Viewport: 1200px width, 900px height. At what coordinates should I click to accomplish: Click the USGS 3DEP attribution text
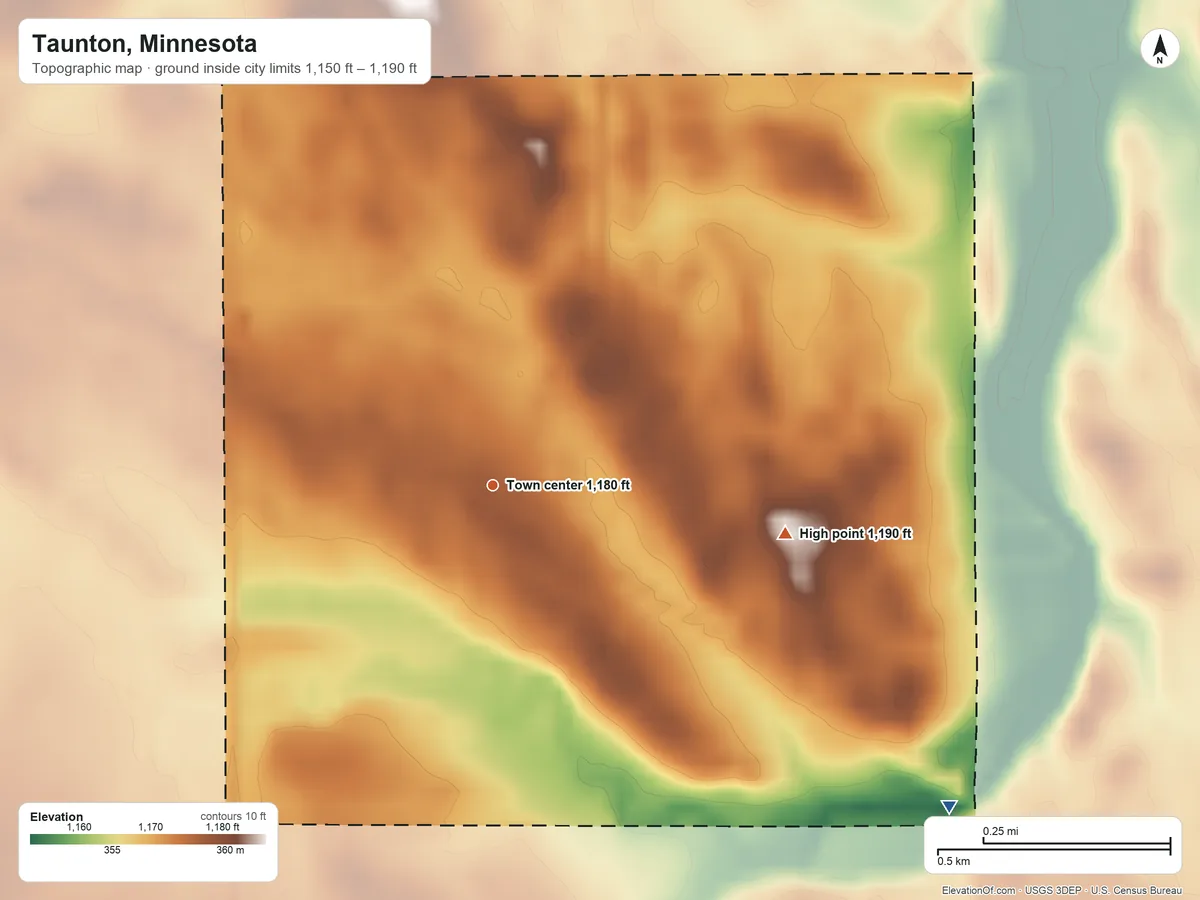[1054, 890]
